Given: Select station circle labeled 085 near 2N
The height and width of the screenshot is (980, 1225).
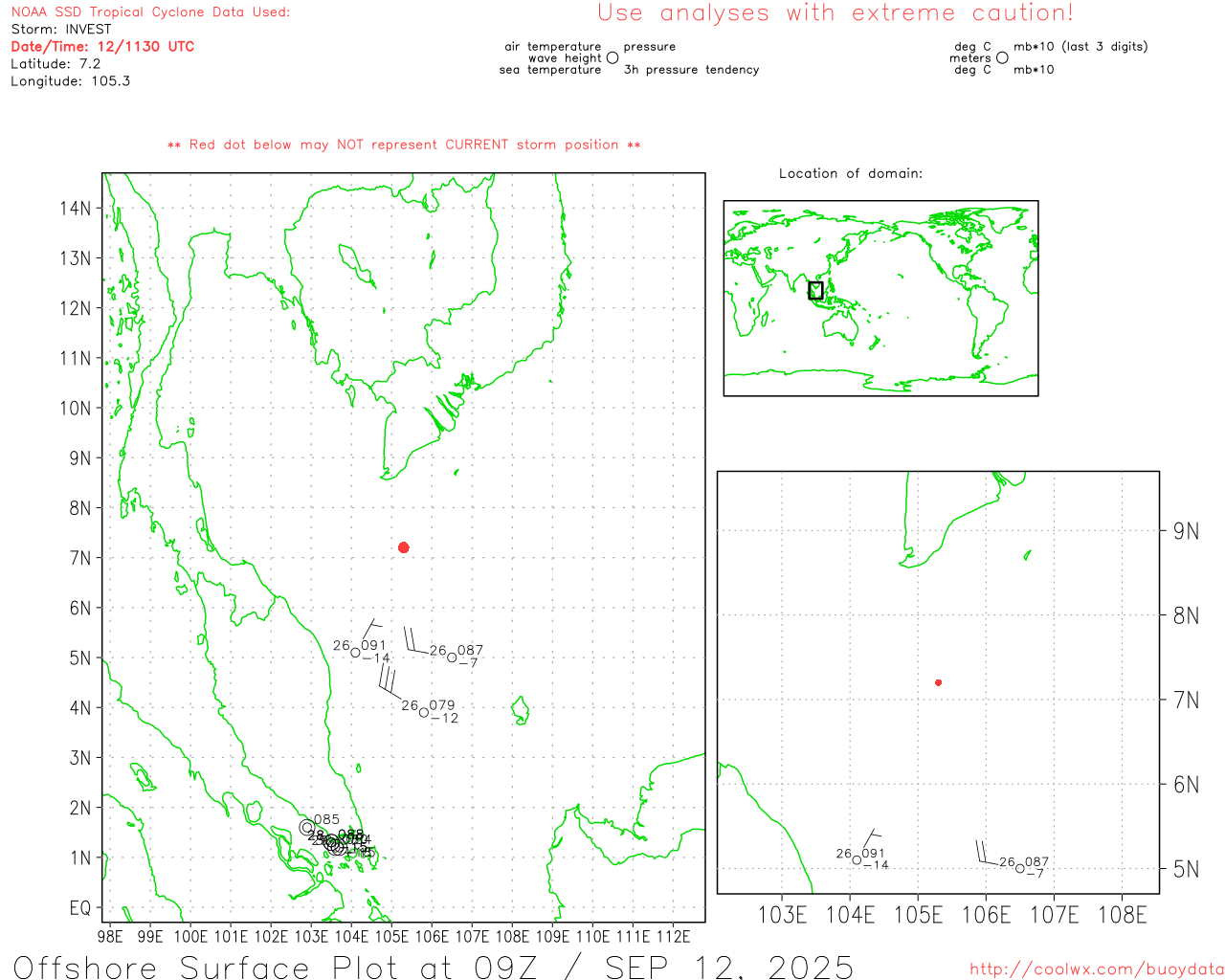Looking at the screenshot, I should [x=307, y=827].
